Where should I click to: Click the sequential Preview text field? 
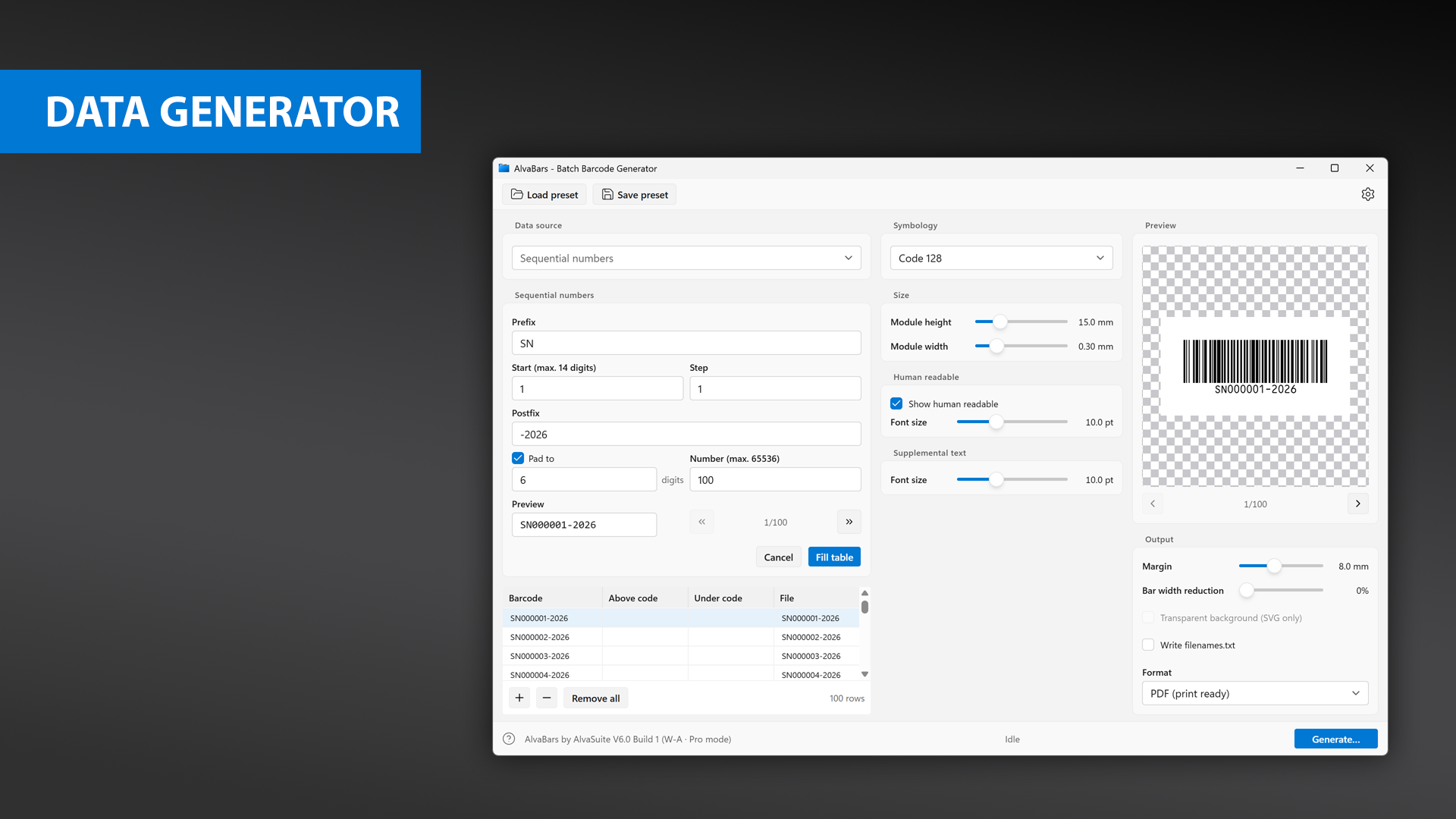[x=584, y=525]
